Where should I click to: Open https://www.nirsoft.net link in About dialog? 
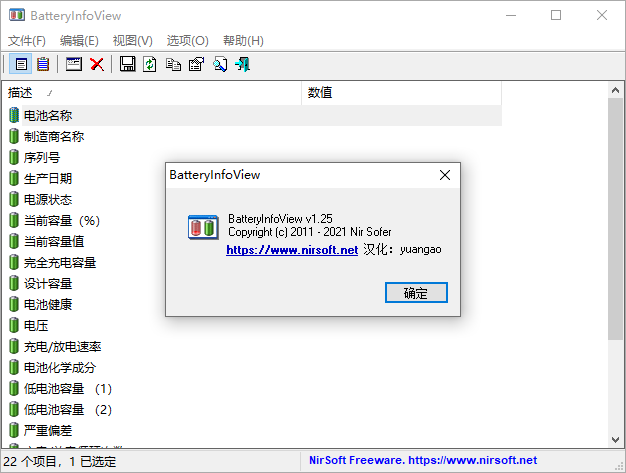click(292, 250)
